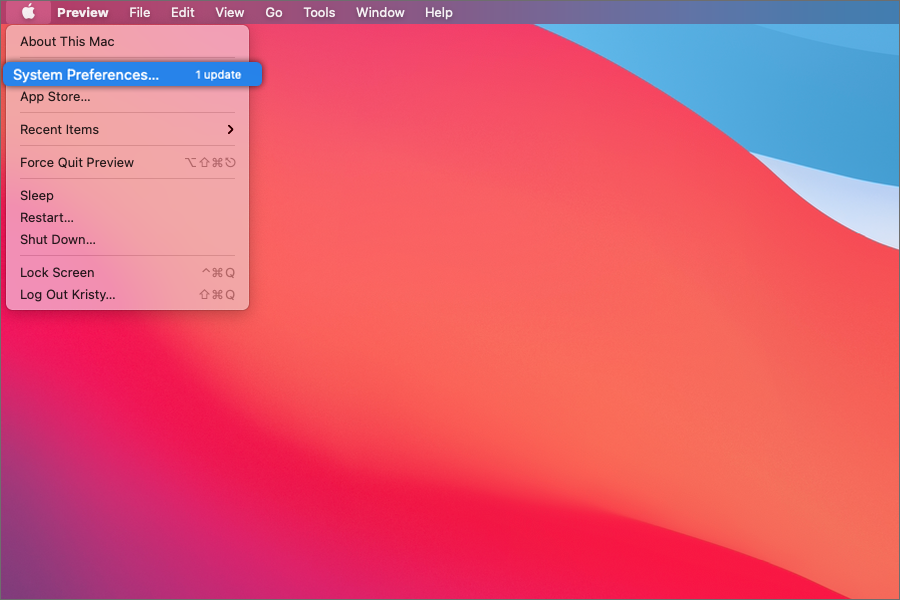This screenshot has height=600, width=900.
Task: Open the Go menu
Action: pos(273,13)
